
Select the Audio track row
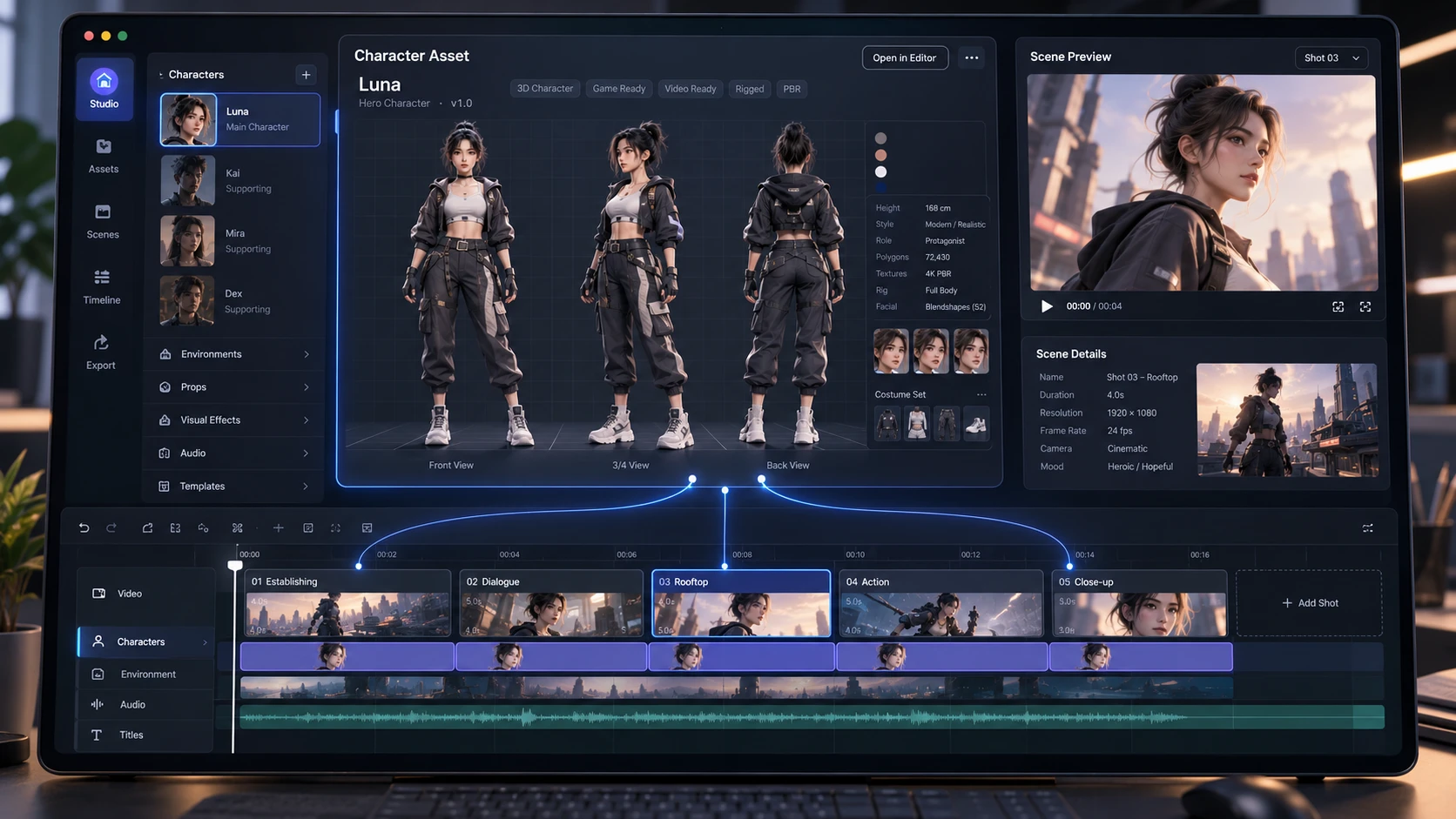coord(146,704)
